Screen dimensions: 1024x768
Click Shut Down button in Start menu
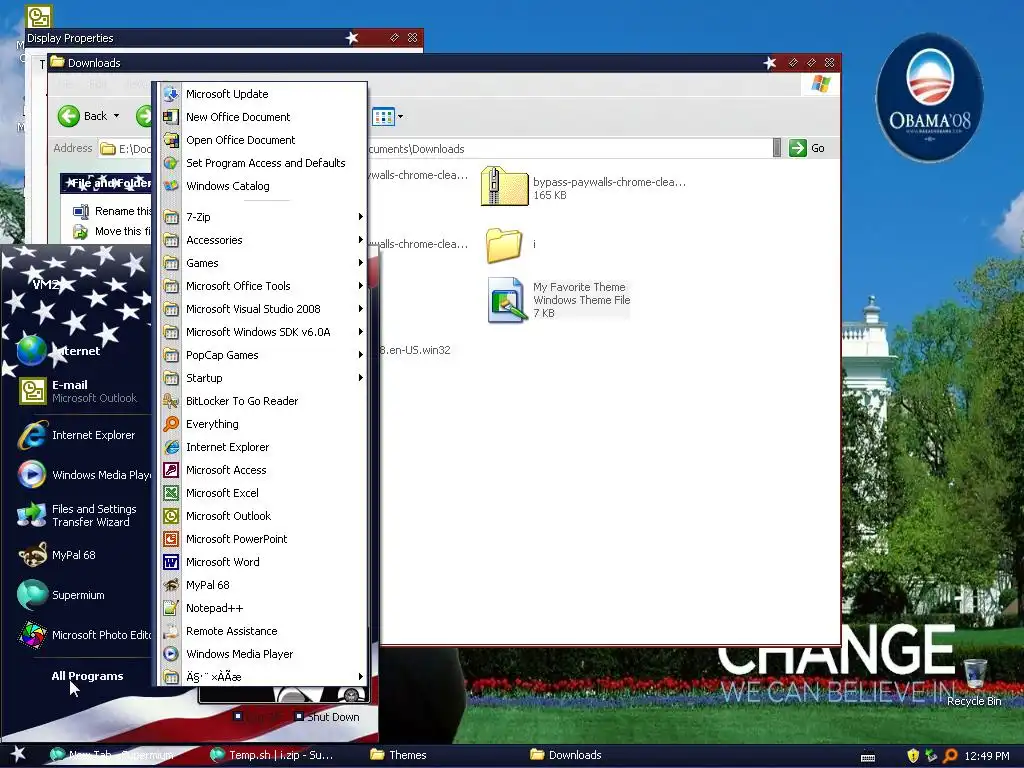[326, 717]
